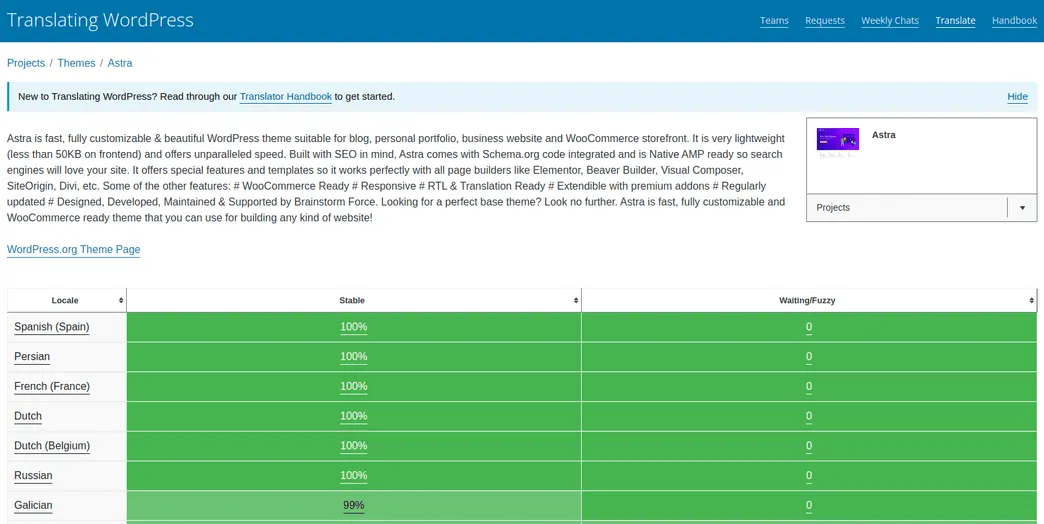This screenshot has height=524, width=1044.
Task: Click Spanish (Spain) 100% stable value
Action: [x=354, y=327]
